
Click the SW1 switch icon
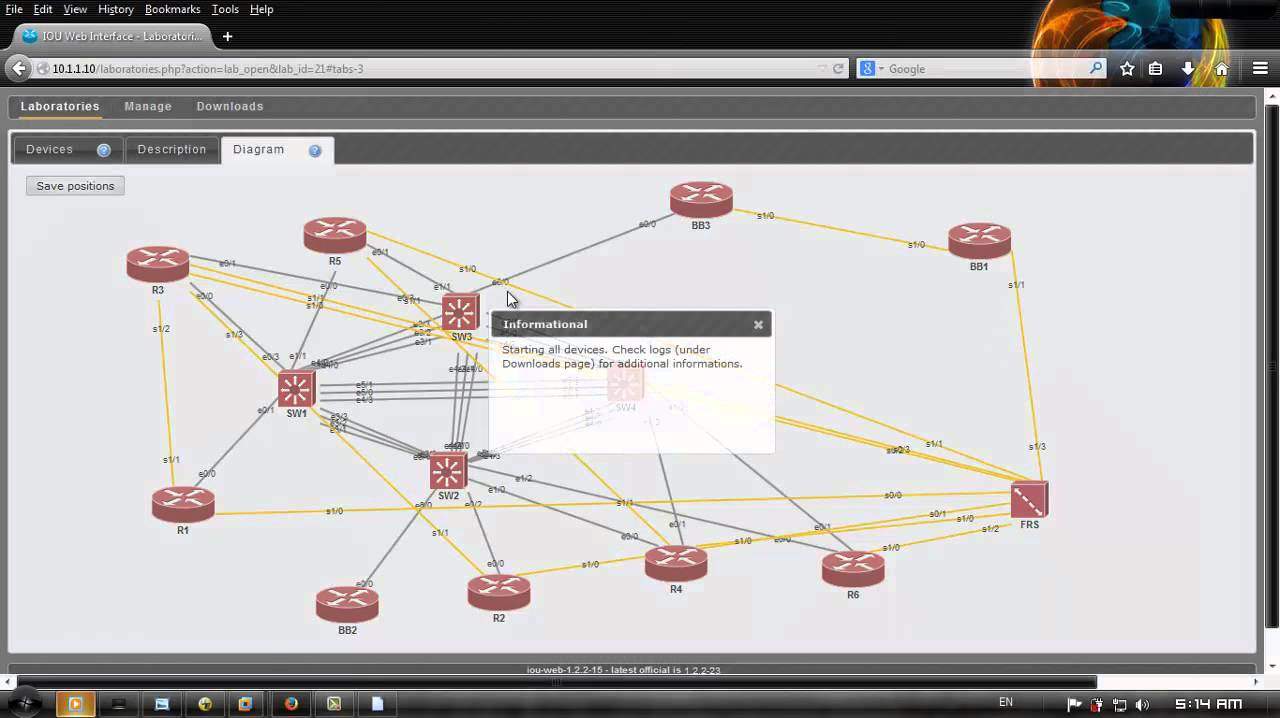(296, 388)
